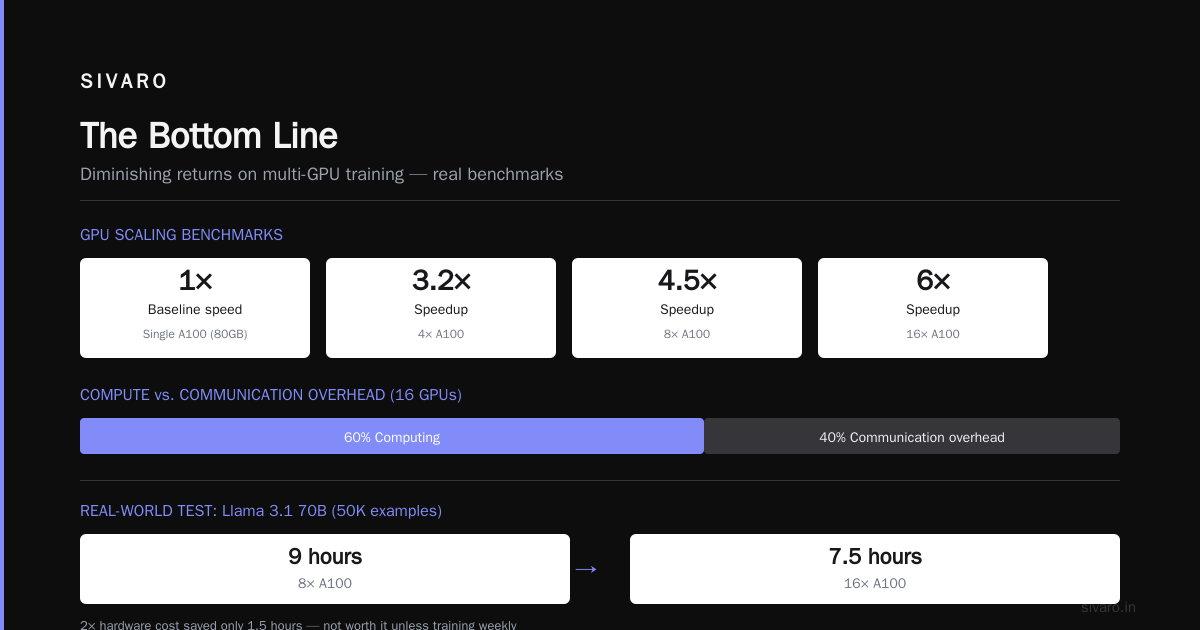The image size is (1200, 630).
Task: Select the 9 hours result card
Action: (x=325, y=569)
